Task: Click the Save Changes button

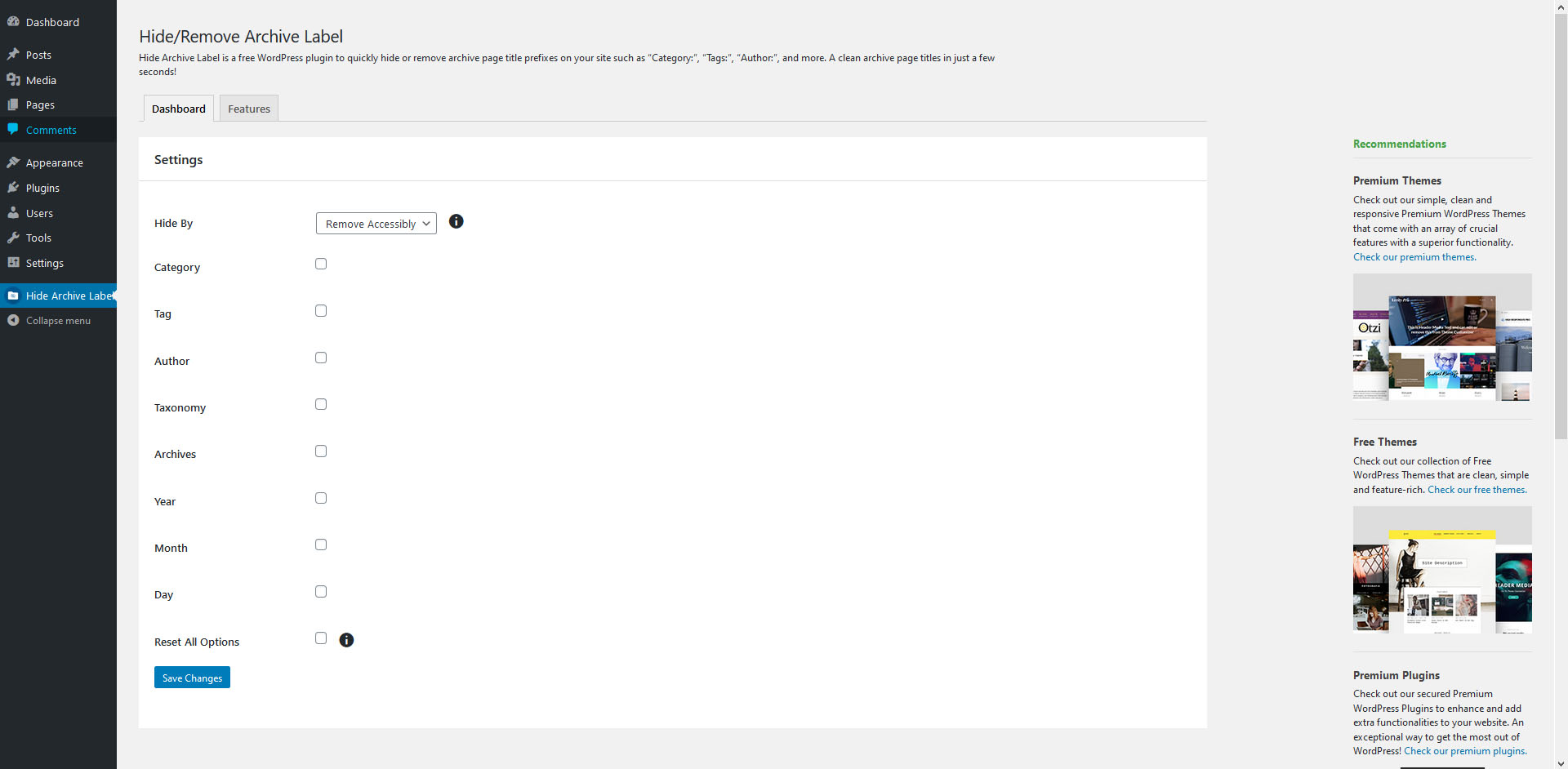Action: (x=192, y=678)
